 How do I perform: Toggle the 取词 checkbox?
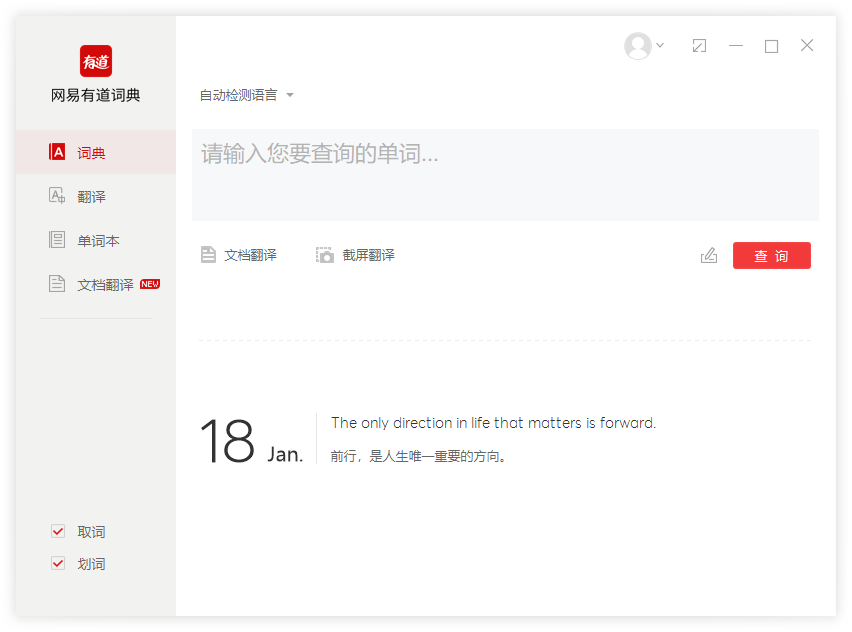click(58, 532)
